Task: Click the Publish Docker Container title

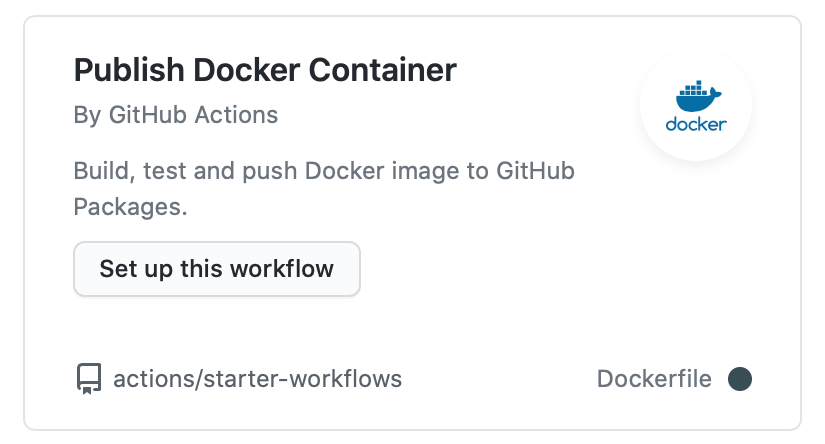Action: coord(265,70)
